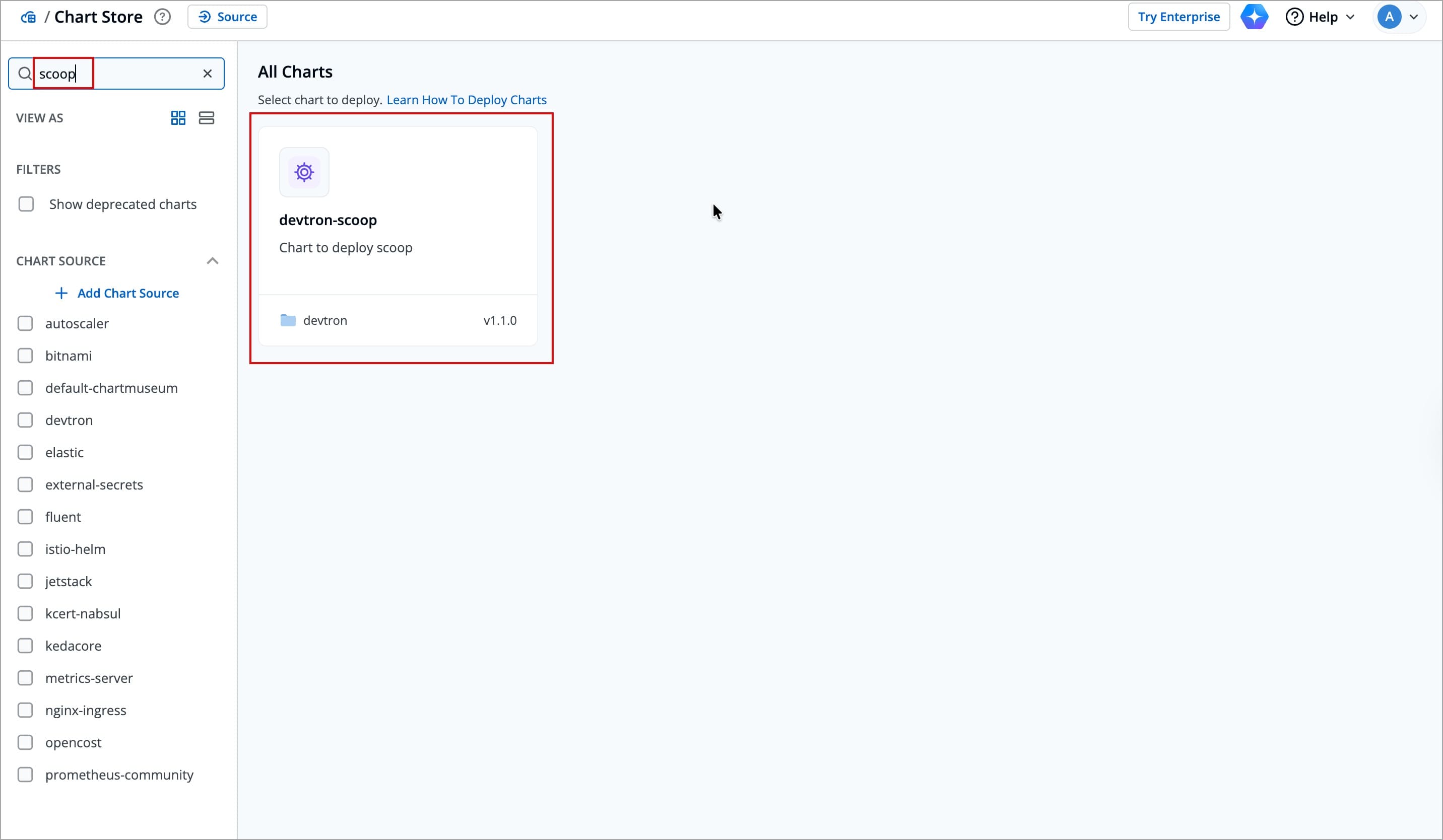Screen dimensions: 1443x840
Task: Open the Help dropdown menu
Action: pos(1321,17)
